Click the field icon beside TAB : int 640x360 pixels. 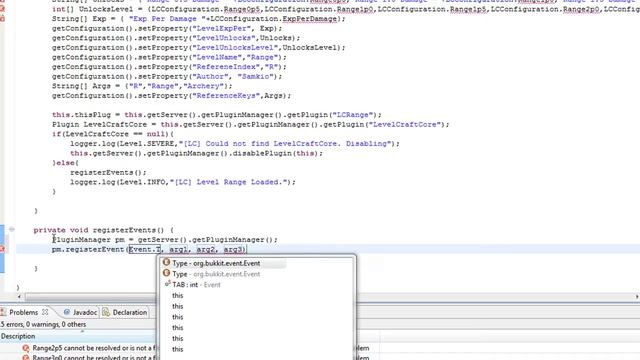pos(167,284)
